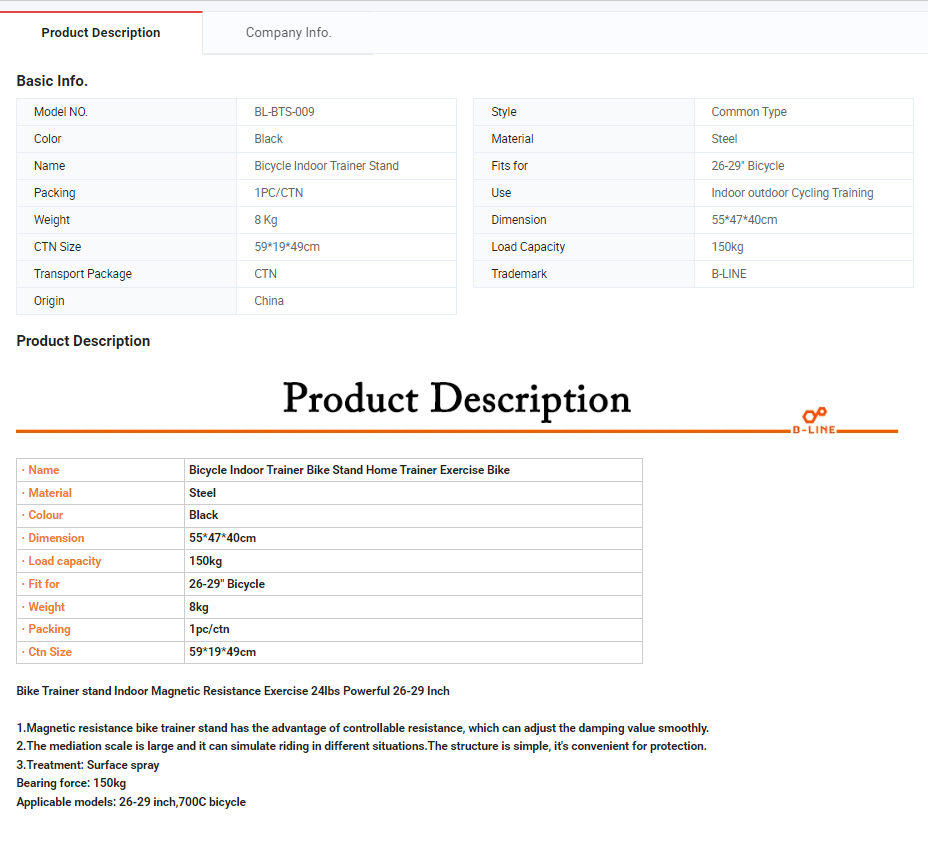Click the Treatment: Surface spray line
This screenshot has width=928, height=853.
(x=88, y=765)
